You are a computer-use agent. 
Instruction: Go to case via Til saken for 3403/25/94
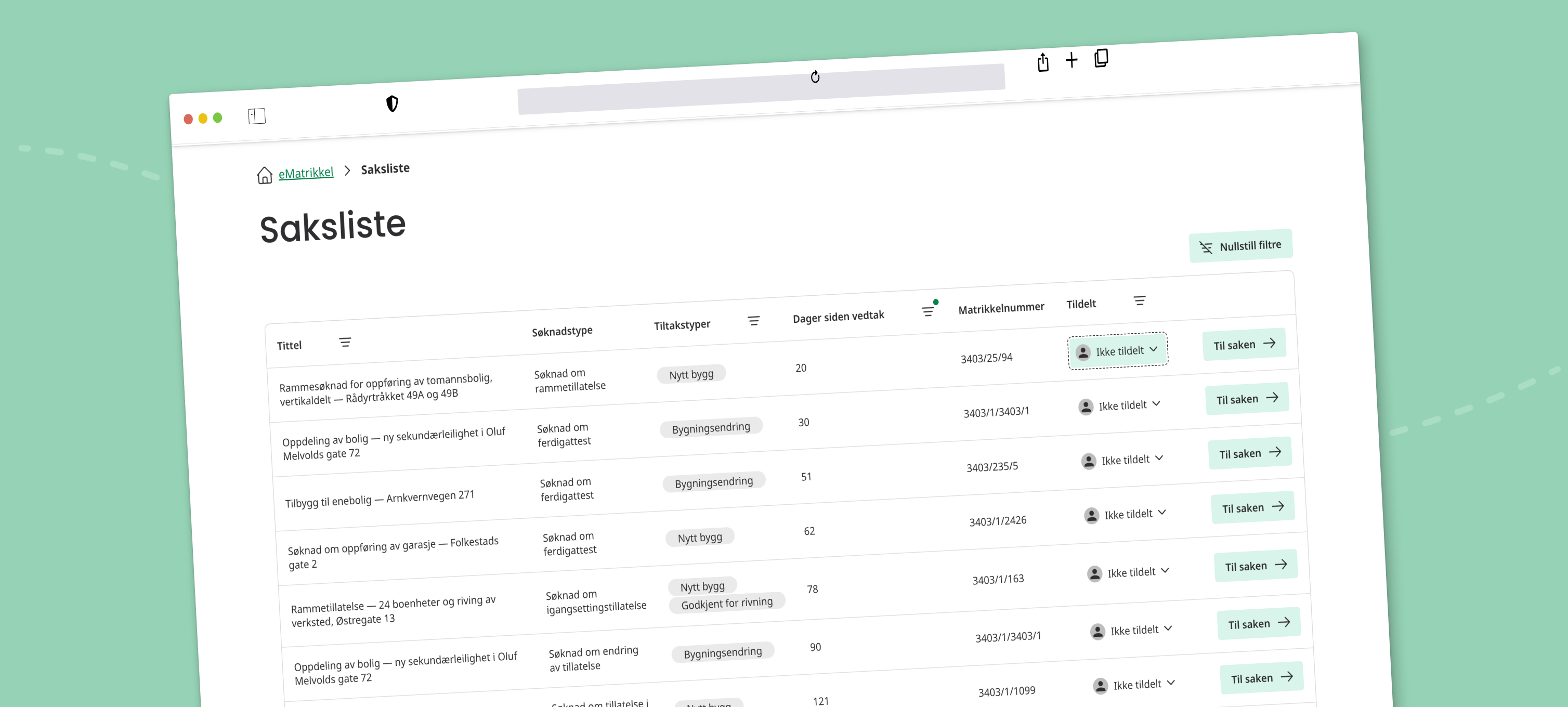pos(1244,344)
